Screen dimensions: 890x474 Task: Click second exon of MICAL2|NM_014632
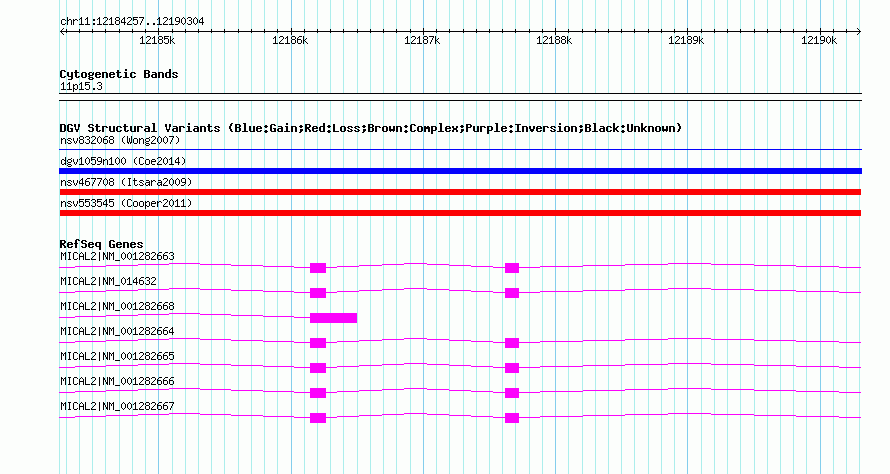[512, 293]
